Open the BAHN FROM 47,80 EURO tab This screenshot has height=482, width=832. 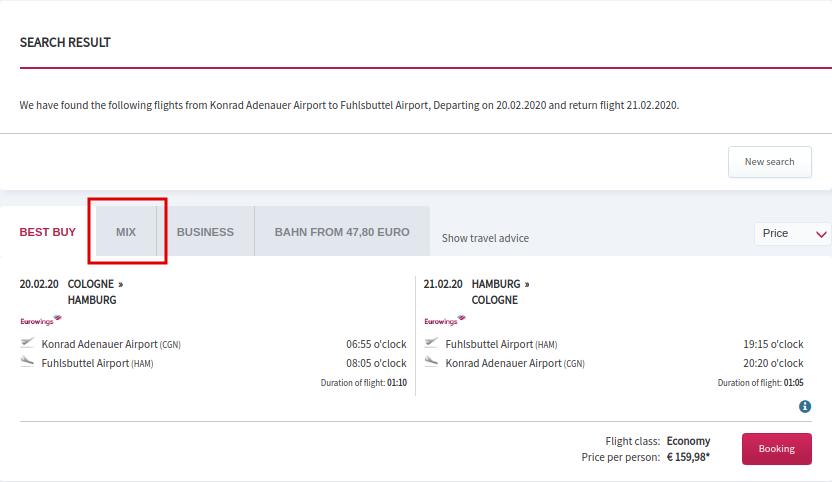coord(342,232)
